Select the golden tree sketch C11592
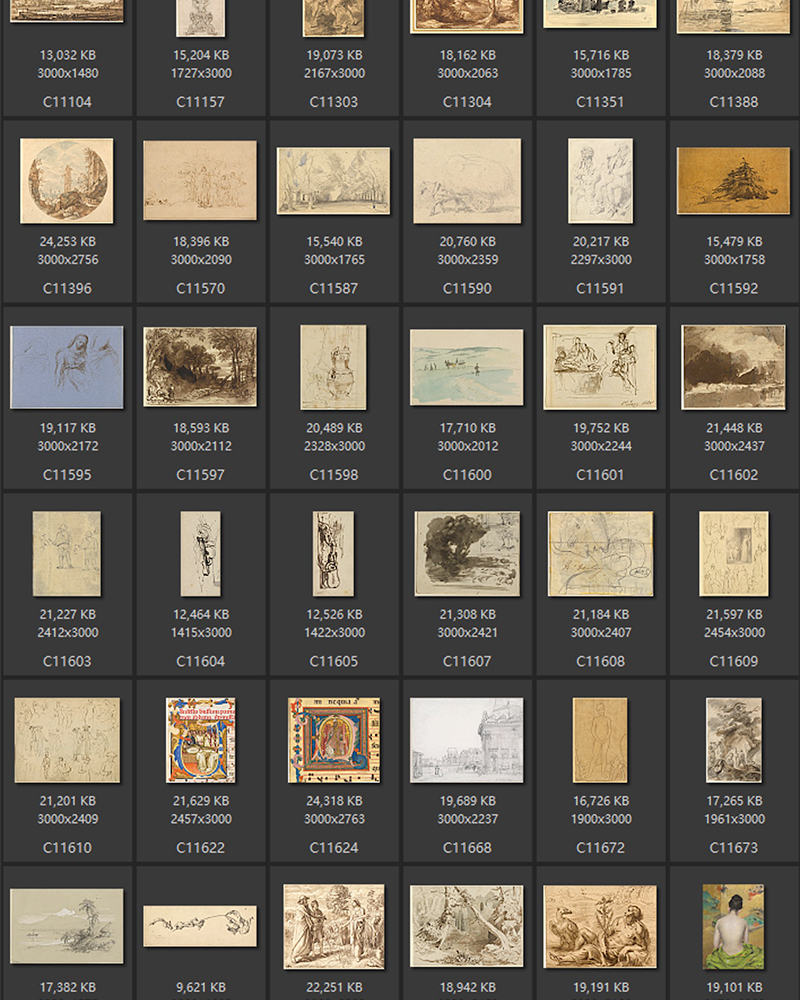 (734, 181)
